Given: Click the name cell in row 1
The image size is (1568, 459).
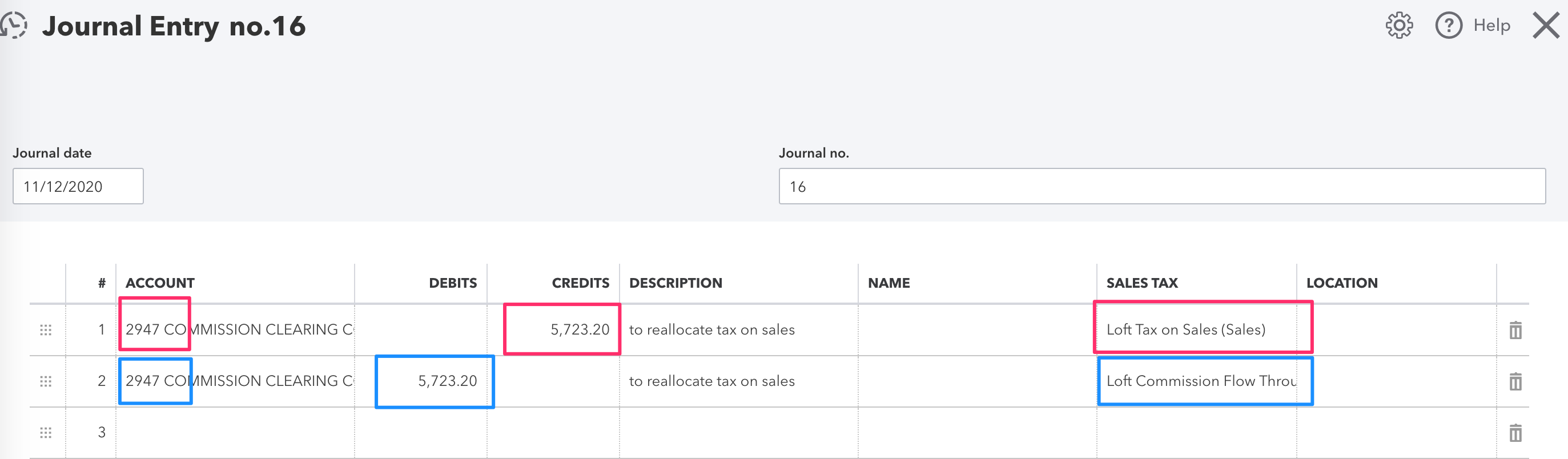Looking at the screenshot, I should 977,330.
